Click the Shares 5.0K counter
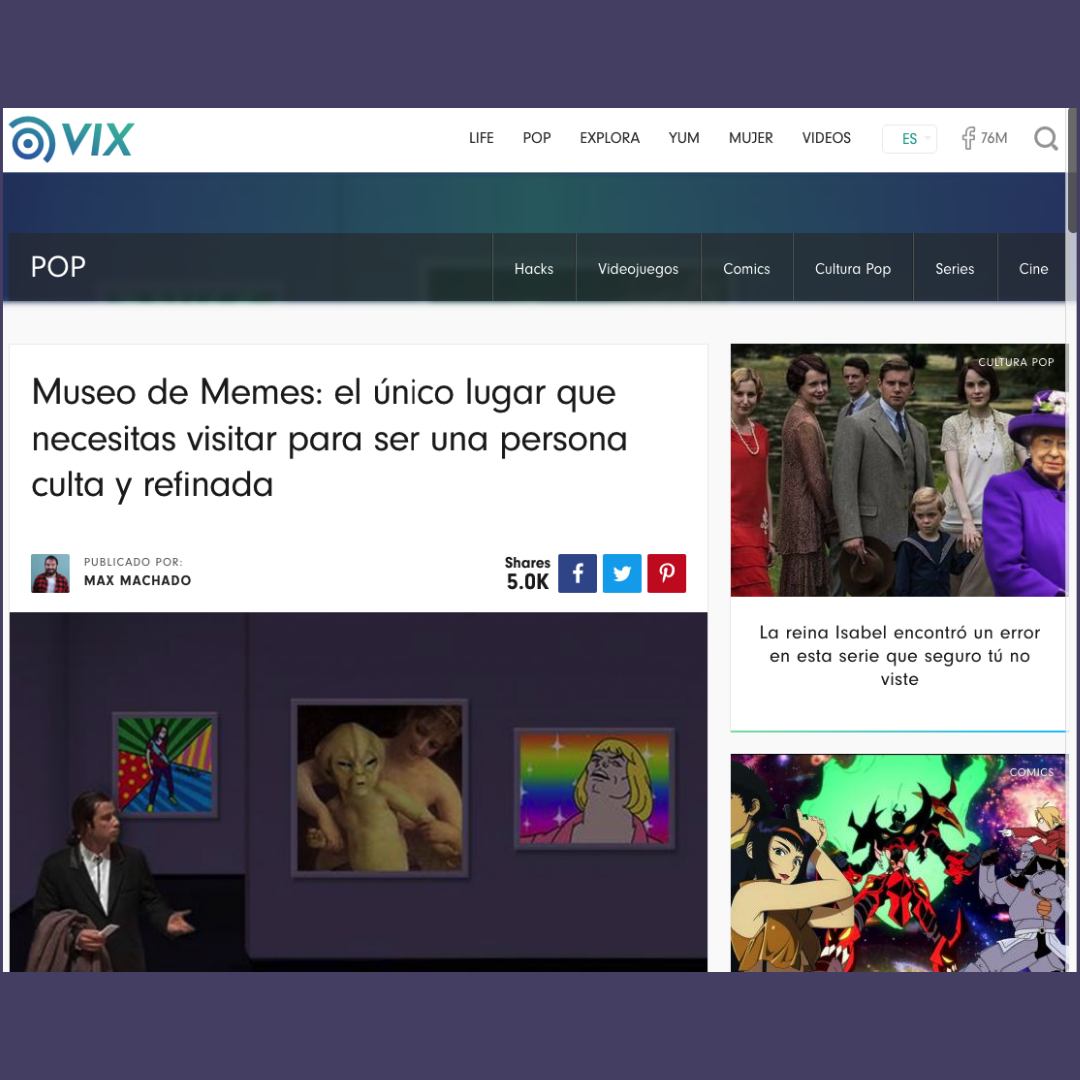This screenshot has width=1080, height=1080. pos(527,572)
